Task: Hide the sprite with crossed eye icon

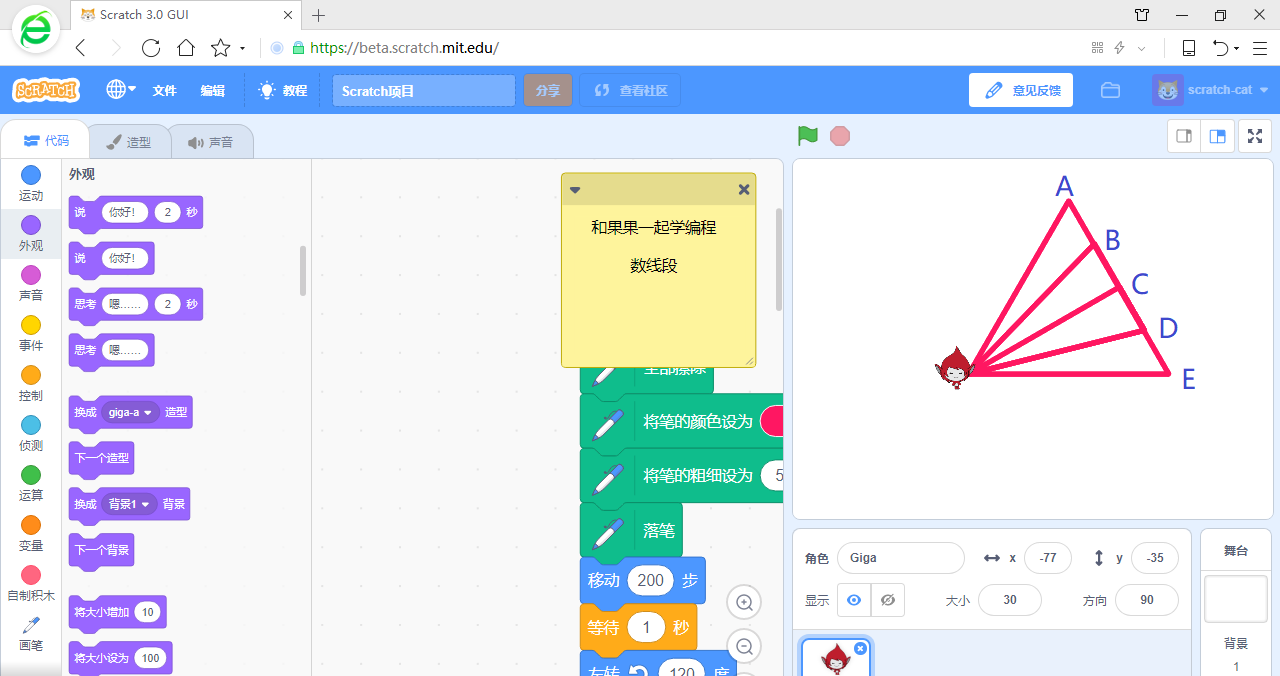Action: coord(887,600)
